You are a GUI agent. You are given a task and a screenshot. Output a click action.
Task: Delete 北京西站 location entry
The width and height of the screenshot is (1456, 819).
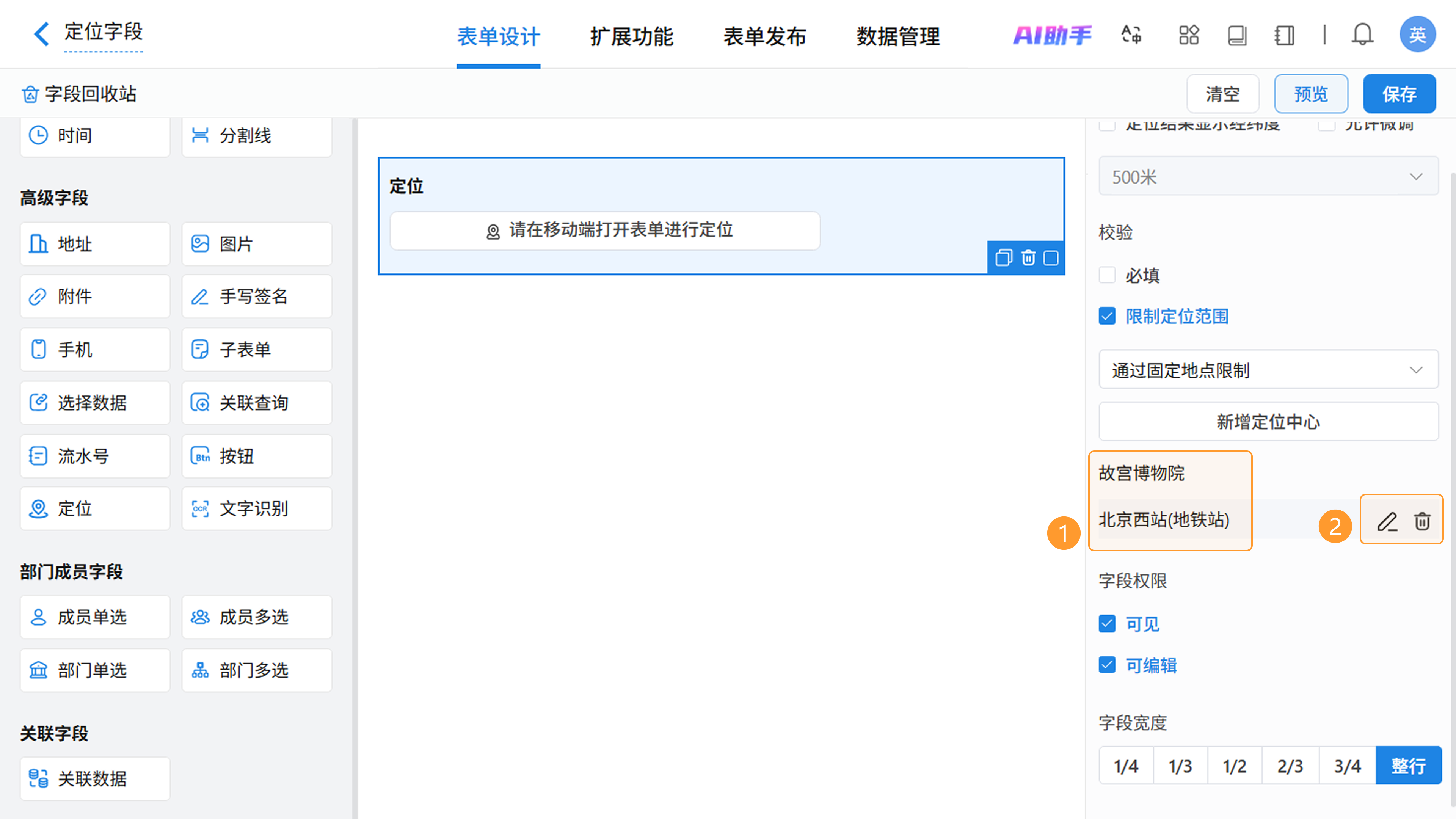(1422, 521)
